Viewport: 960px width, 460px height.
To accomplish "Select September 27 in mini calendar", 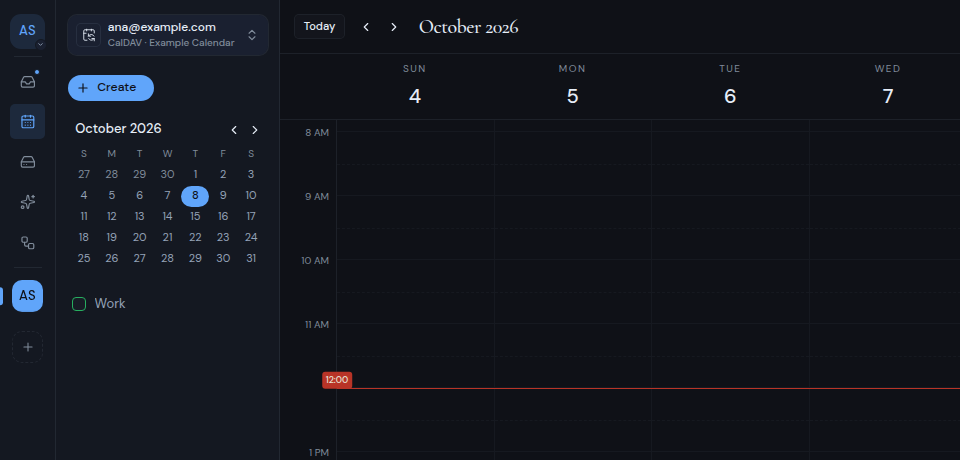I will [x=84, y=175].
